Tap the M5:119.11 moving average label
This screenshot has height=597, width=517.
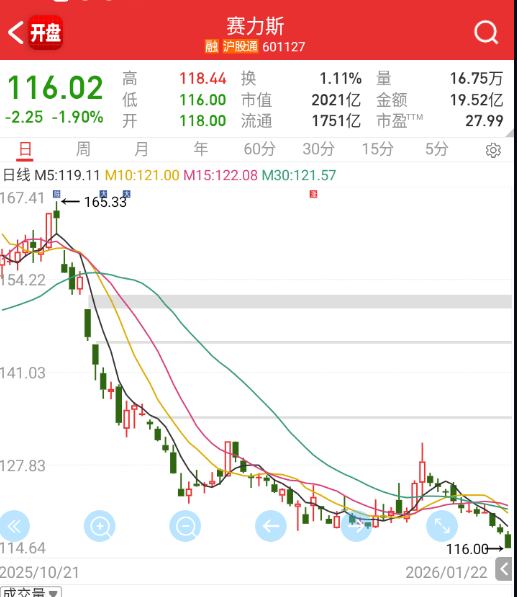[67, 175]
